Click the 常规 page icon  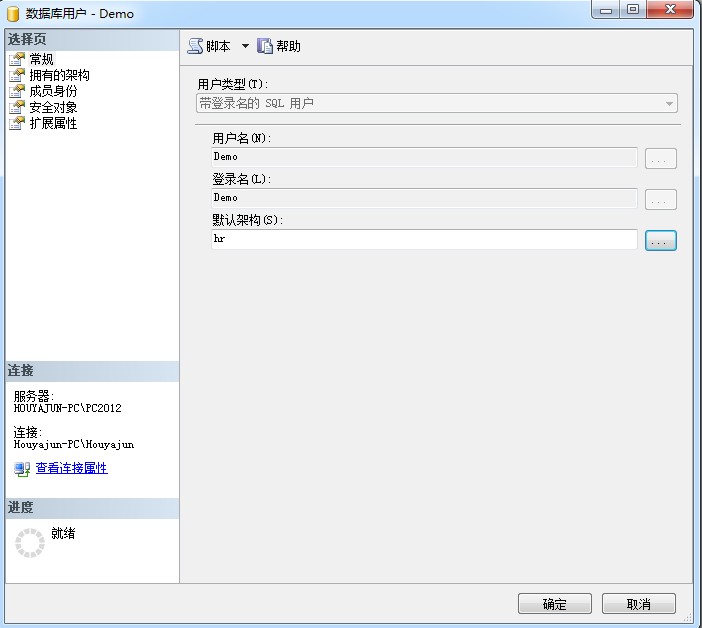click(x=17, y=59)
